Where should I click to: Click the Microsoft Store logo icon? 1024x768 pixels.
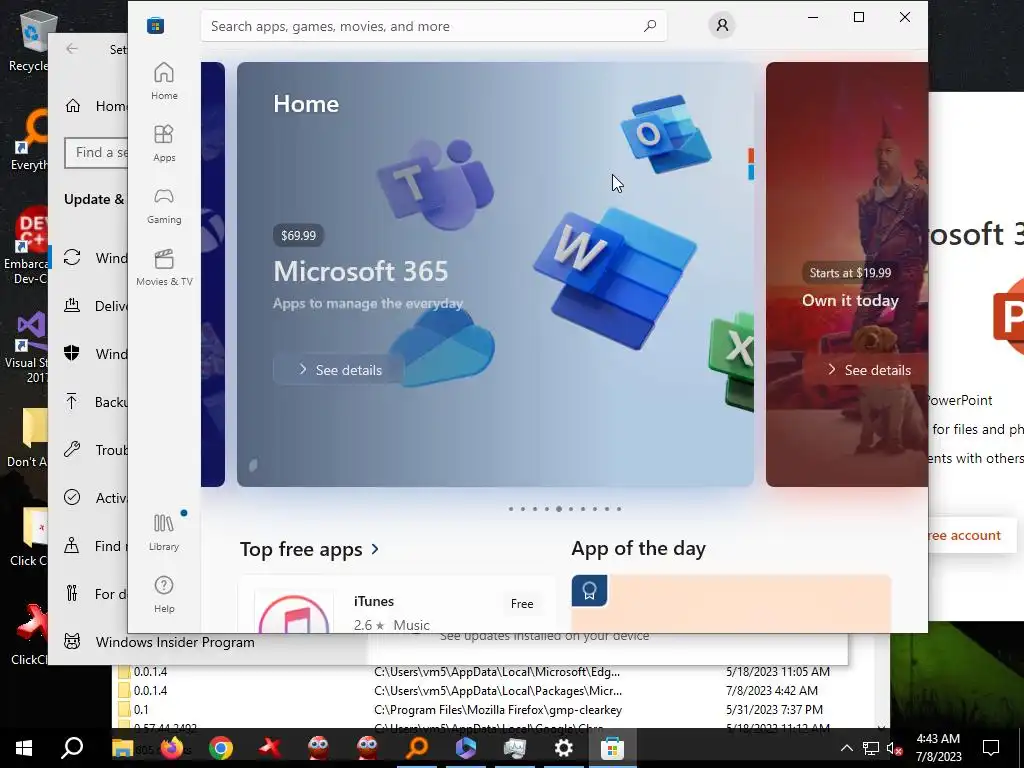pos(155,25)
